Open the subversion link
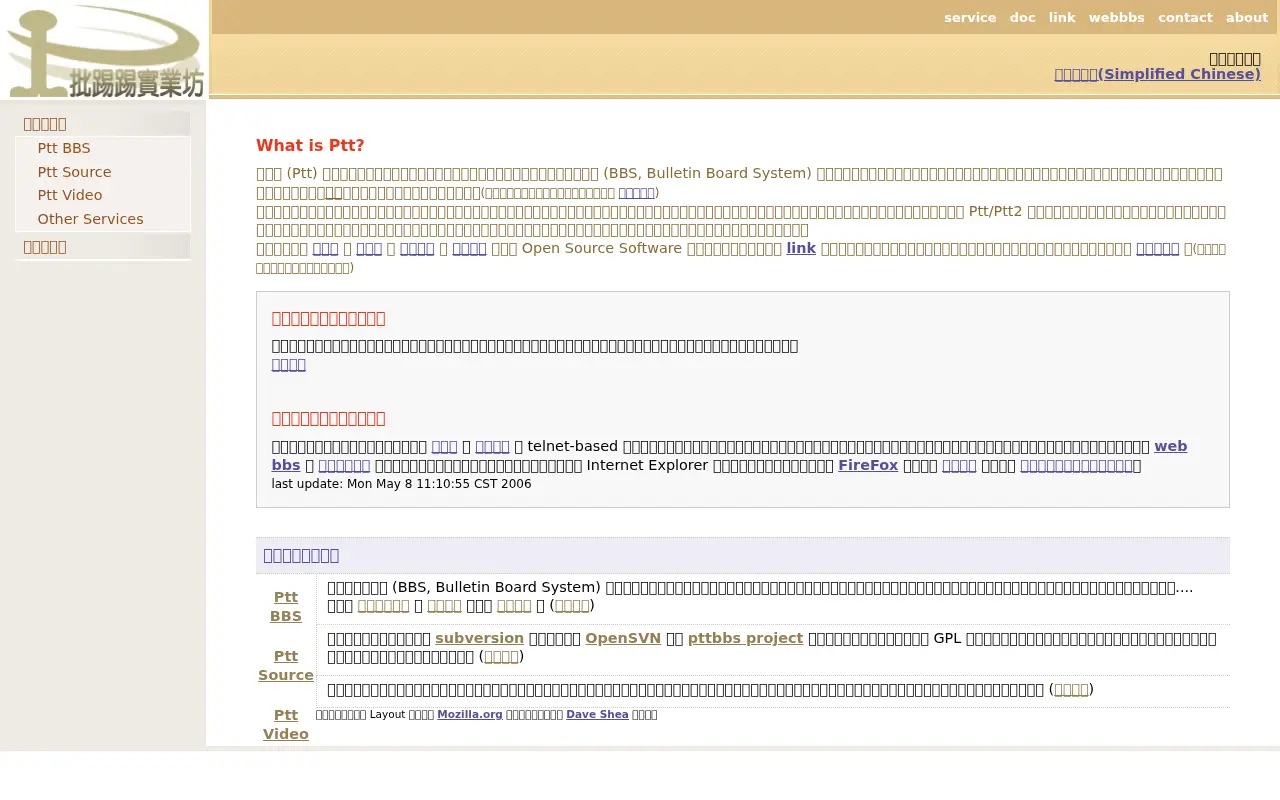Screen dimensions: 1280x800 479,638
